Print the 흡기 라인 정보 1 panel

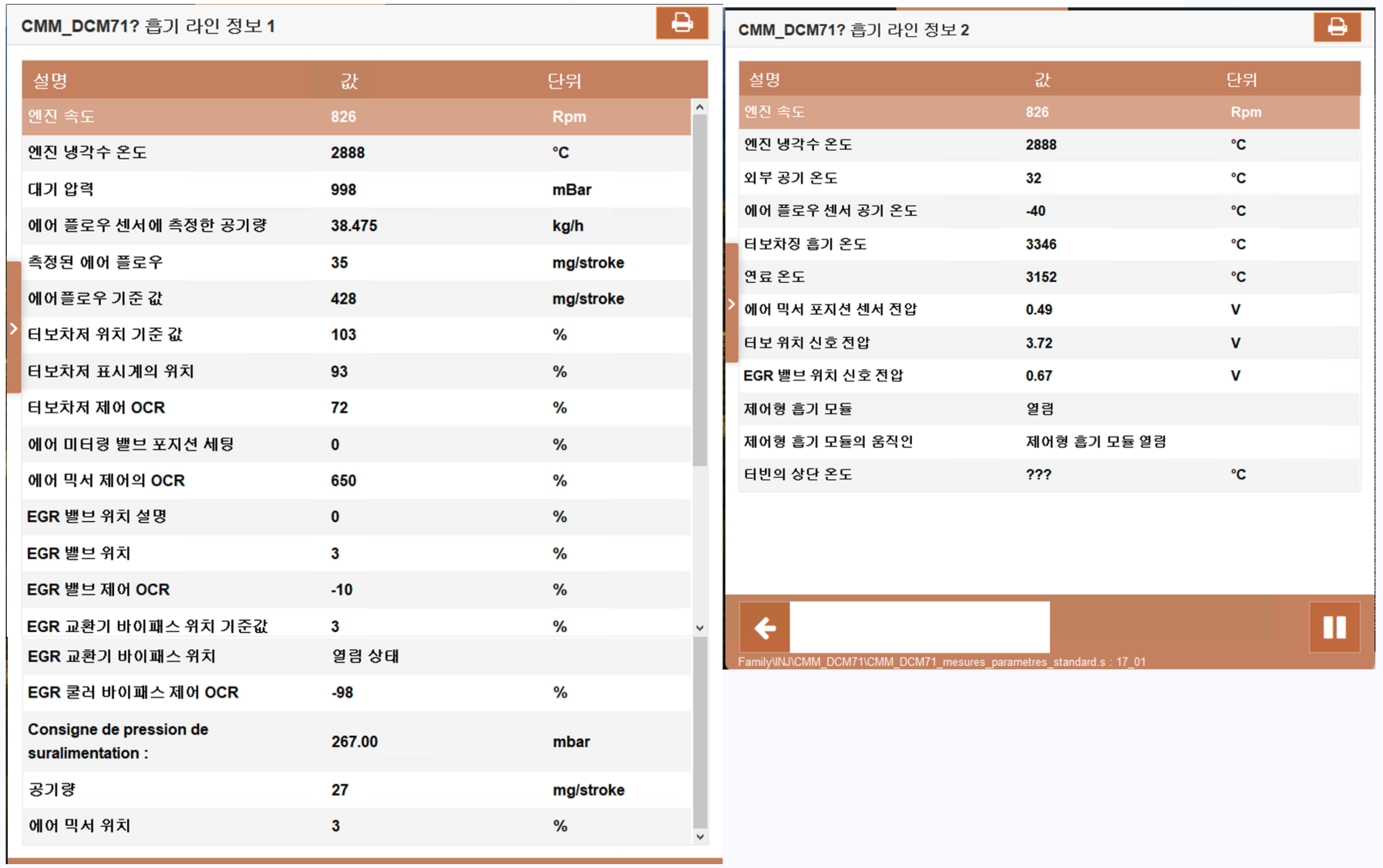(681, 22)
